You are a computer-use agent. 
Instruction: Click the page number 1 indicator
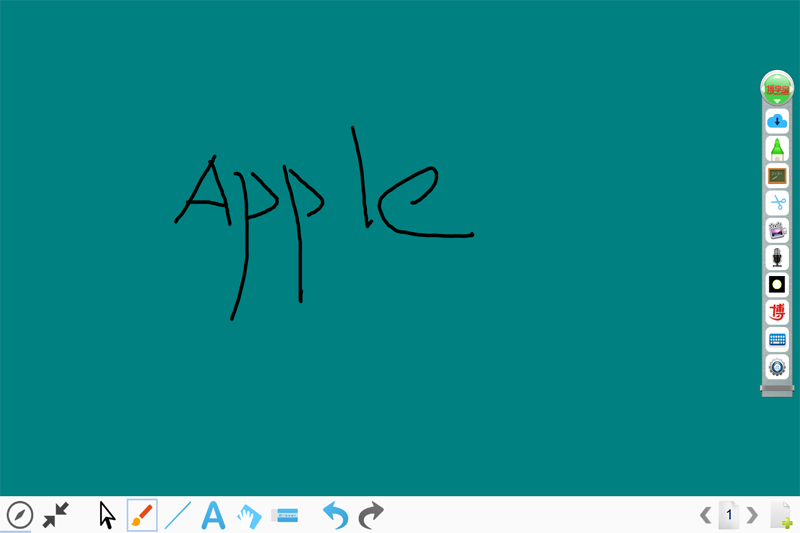click(x=729, y=515)
